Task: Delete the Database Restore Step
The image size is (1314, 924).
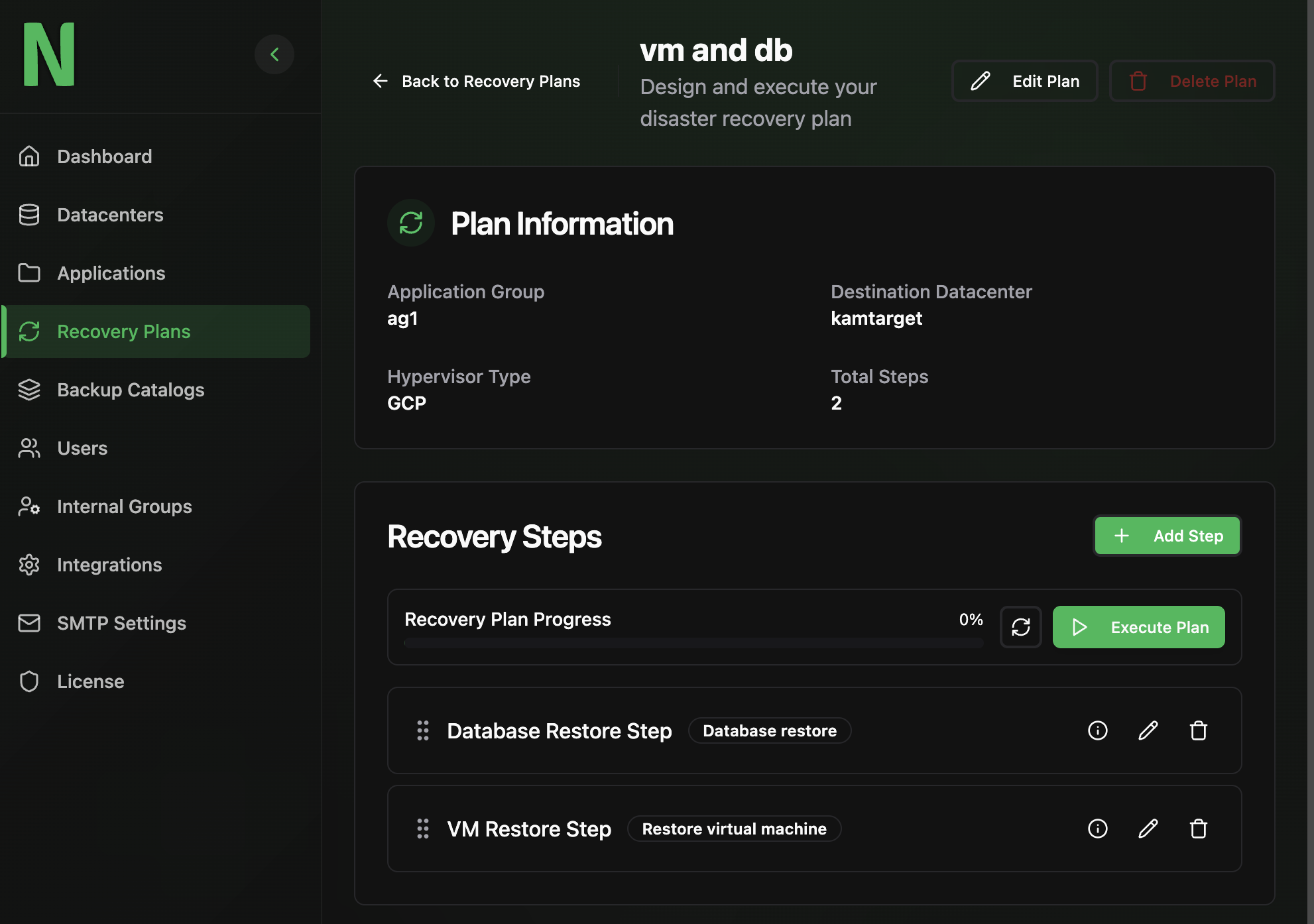Action: (1199, 730)
